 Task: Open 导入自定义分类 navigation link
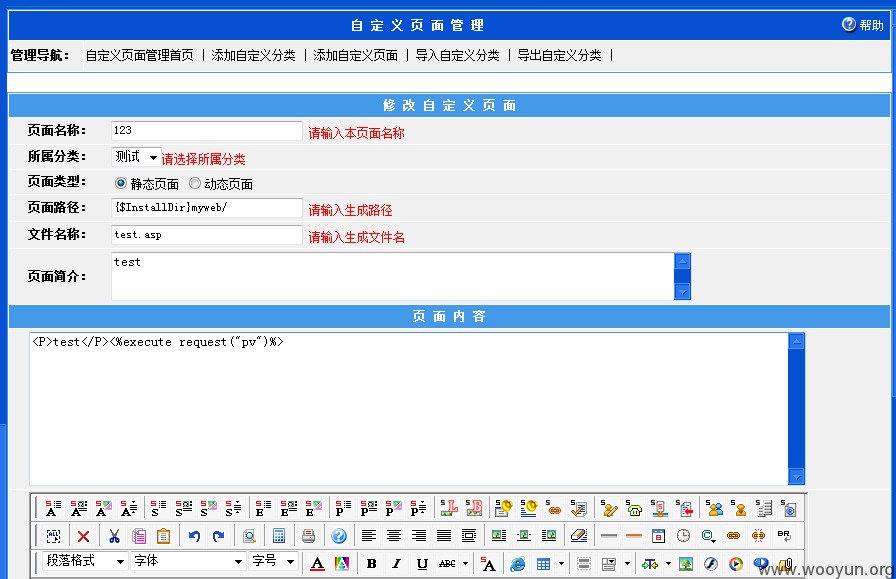click(x=457, y=55)
